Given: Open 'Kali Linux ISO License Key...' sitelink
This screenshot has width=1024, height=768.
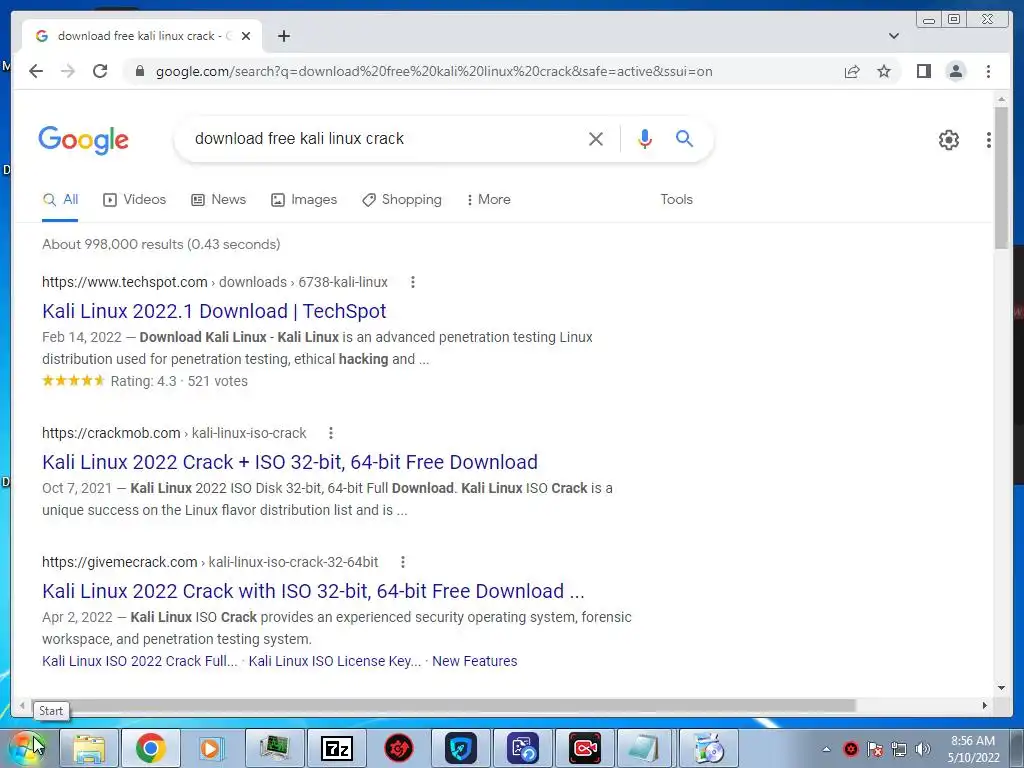Looking at the screenshot, I should pos(335,661).
